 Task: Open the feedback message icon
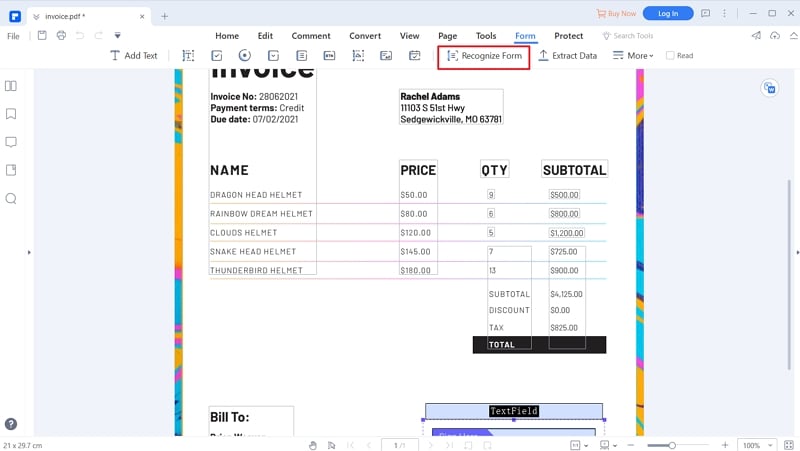706,14
